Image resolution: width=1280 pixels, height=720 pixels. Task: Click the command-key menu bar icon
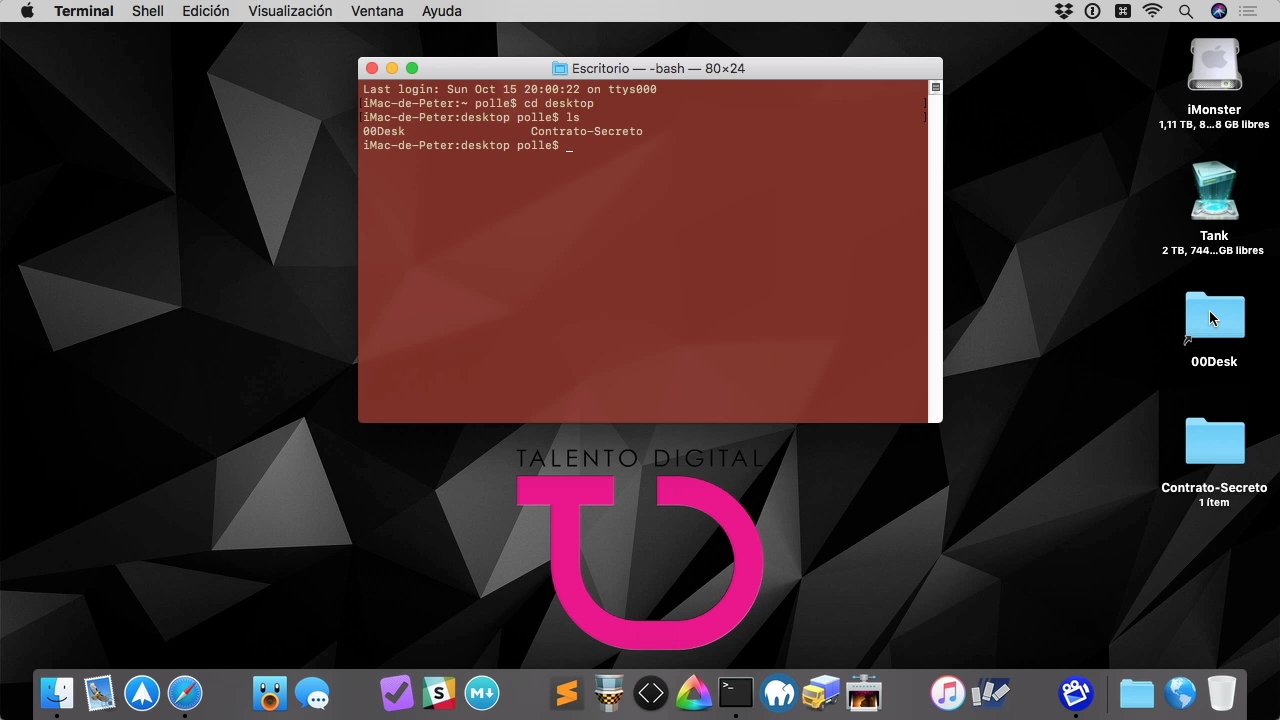click(x=1123, y=11)
